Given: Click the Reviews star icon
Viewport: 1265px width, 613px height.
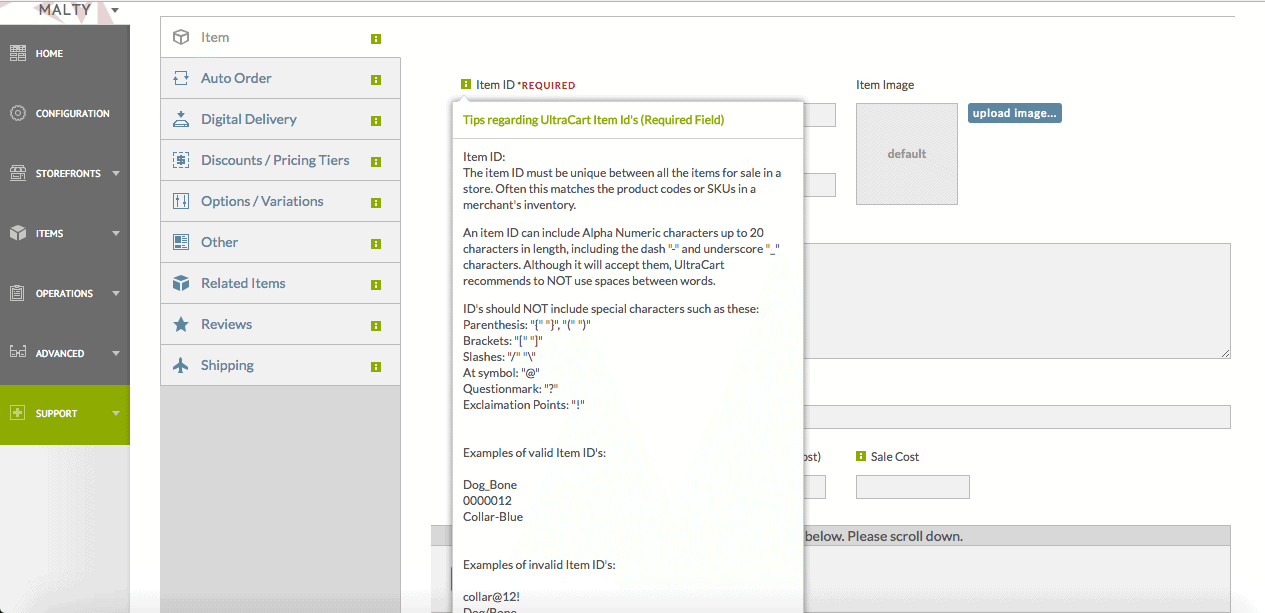Looking at the screenshot, I should tap(181, 324).
